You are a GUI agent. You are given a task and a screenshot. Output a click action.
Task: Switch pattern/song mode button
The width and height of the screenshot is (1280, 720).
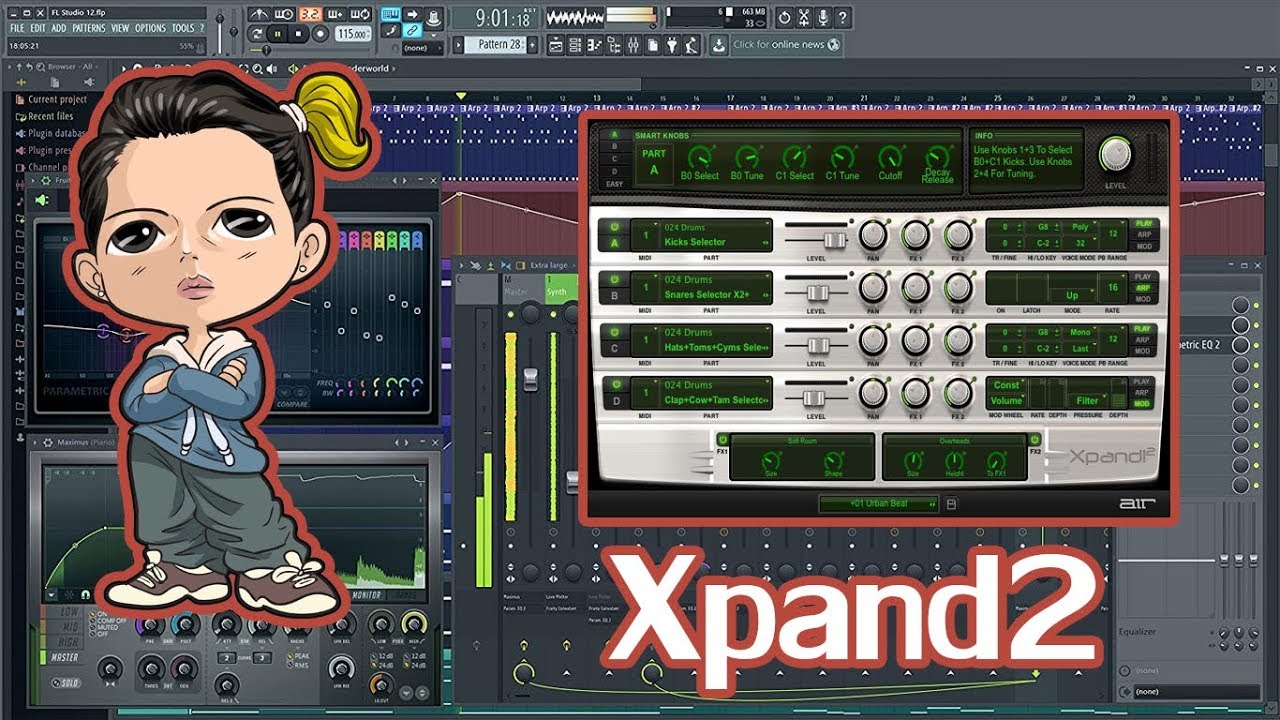[x=257, y=34]
